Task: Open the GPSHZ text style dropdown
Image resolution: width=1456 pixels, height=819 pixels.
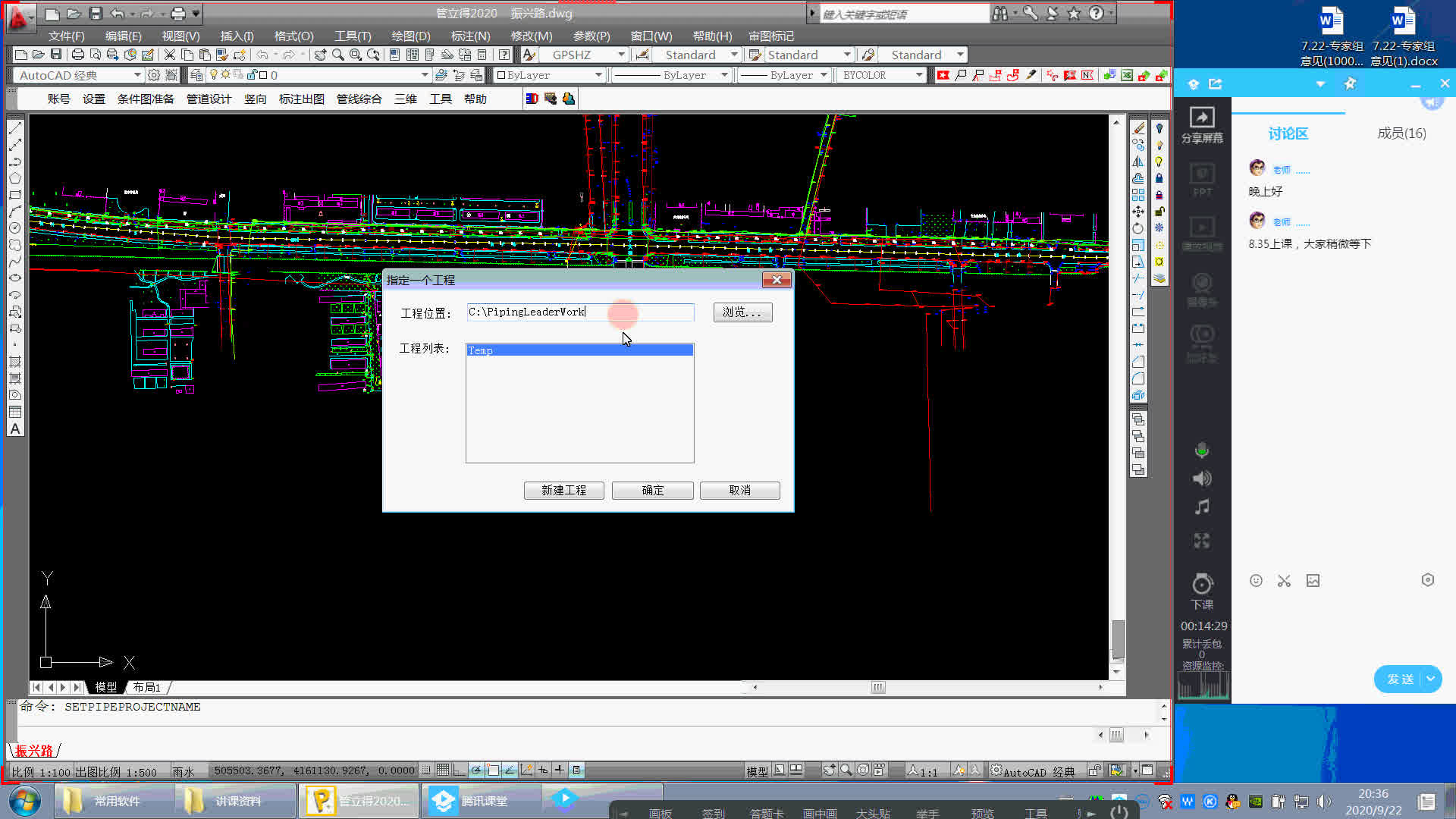Action: point(621,55)
